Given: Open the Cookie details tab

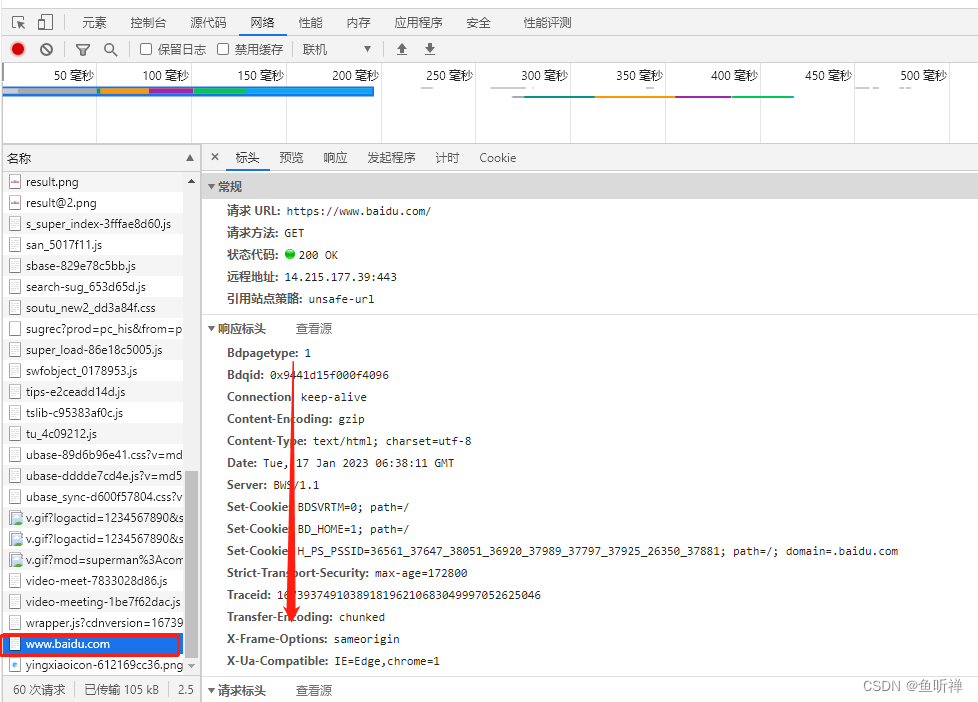Looking at the screenshot, I should pyautogui.click(x=497, y=158).
